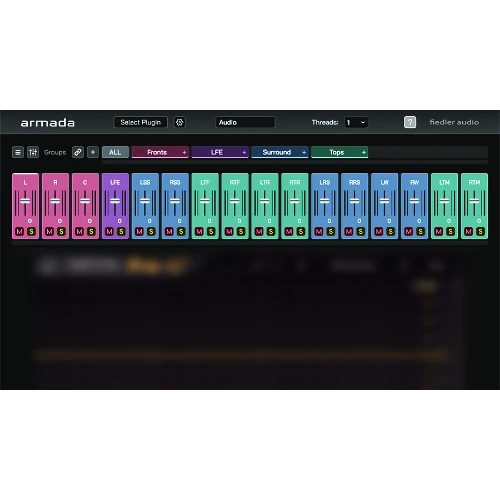500x500 pixels.
Task: Click the plus icon on the Tops group
Action: click(364, 152)
